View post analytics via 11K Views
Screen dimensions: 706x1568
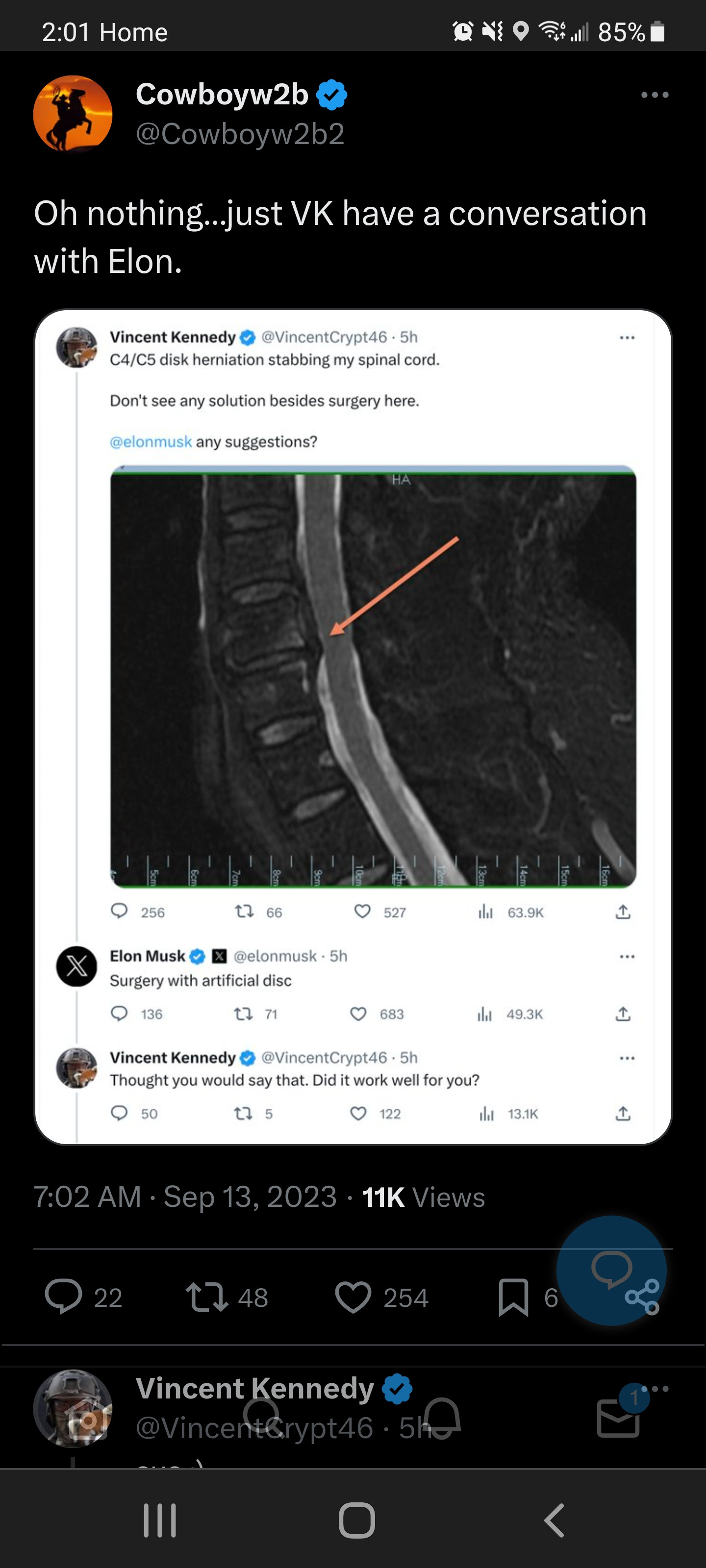click(x=424, y=1197)
